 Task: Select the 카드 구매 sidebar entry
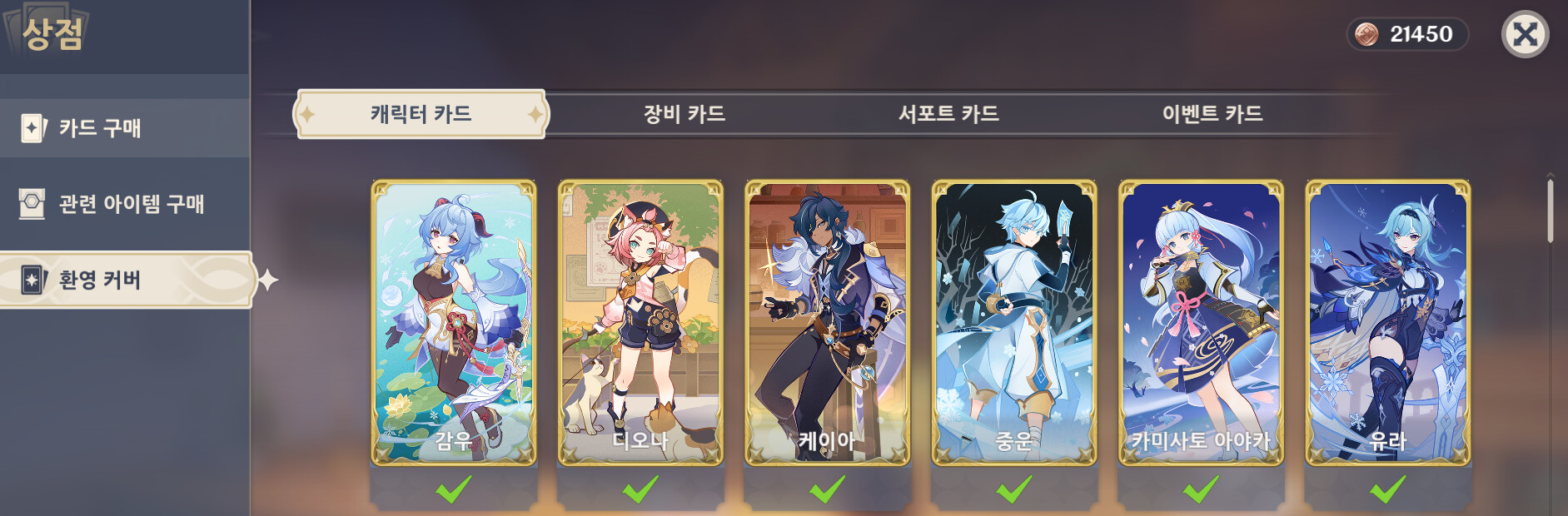point(125,128)
